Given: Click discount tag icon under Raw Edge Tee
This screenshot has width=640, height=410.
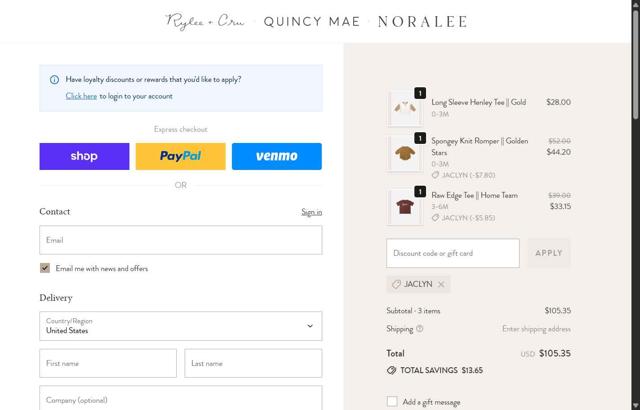Looking at the screenshot, I should click(x=436, y=218).
